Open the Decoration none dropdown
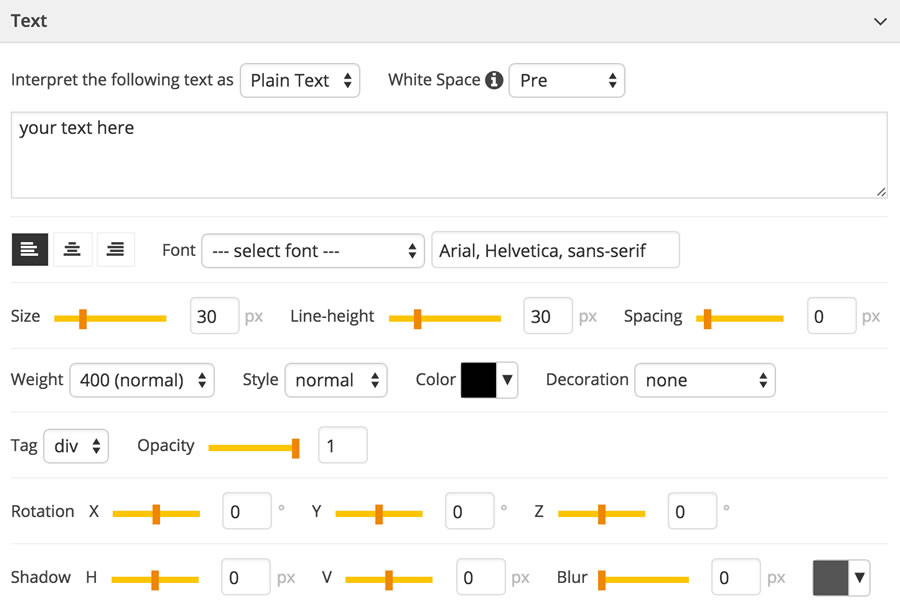Viewport: 900px width, 608px height. tap(705, 380)
